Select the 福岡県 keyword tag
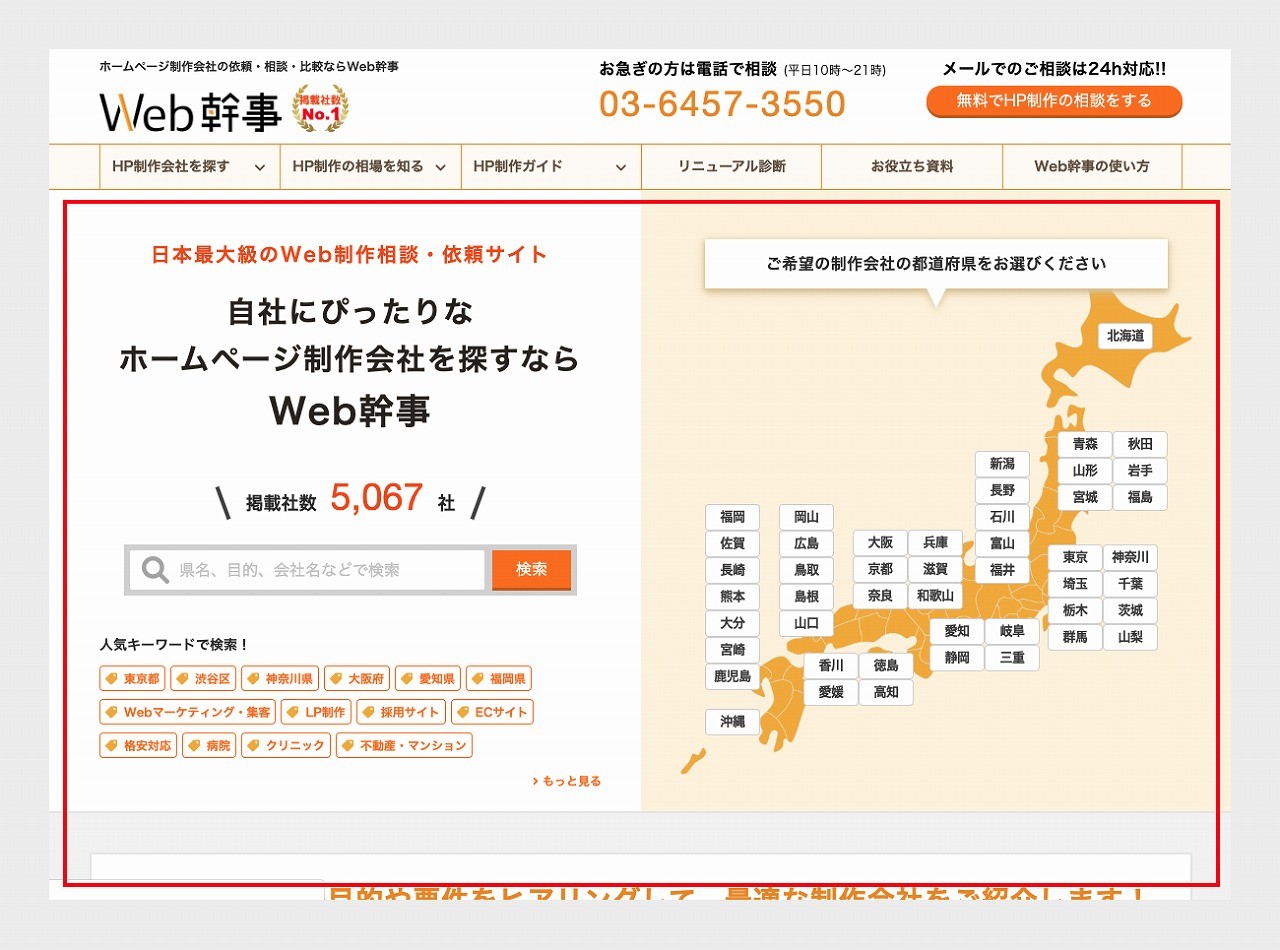Image resolution: width=1280 pixels, height=950 pixels. (499, 679)
